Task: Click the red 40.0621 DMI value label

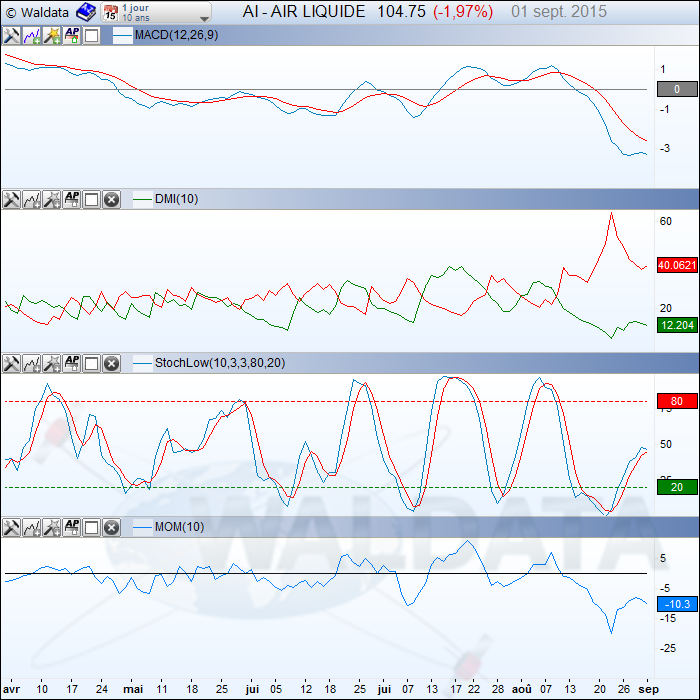Action: coord(677,265)
